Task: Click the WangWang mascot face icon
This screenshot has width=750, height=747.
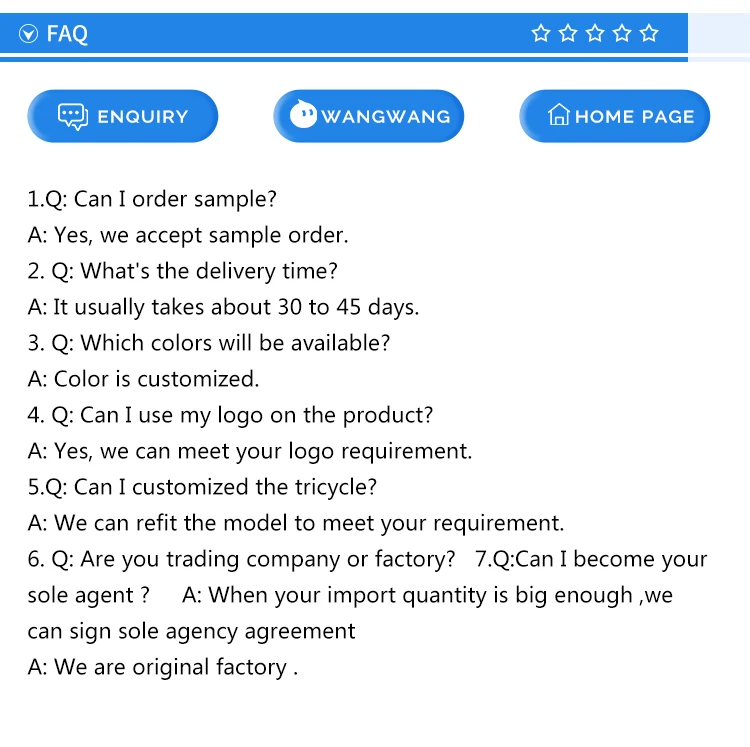Action: pyautogui.click(x=303, y=116)
